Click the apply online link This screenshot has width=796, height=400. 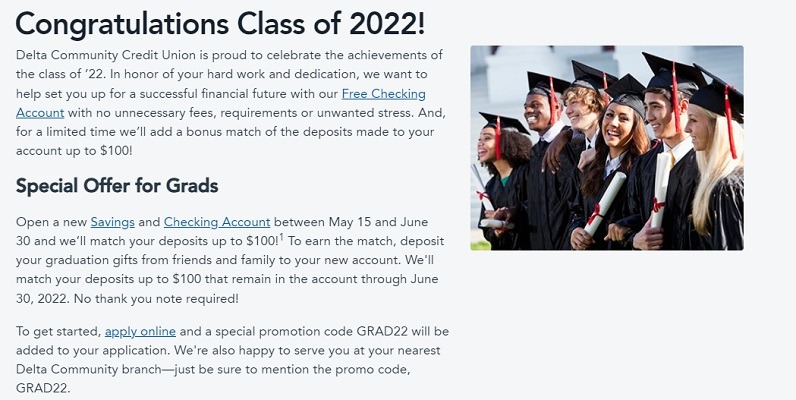[140, 331]
